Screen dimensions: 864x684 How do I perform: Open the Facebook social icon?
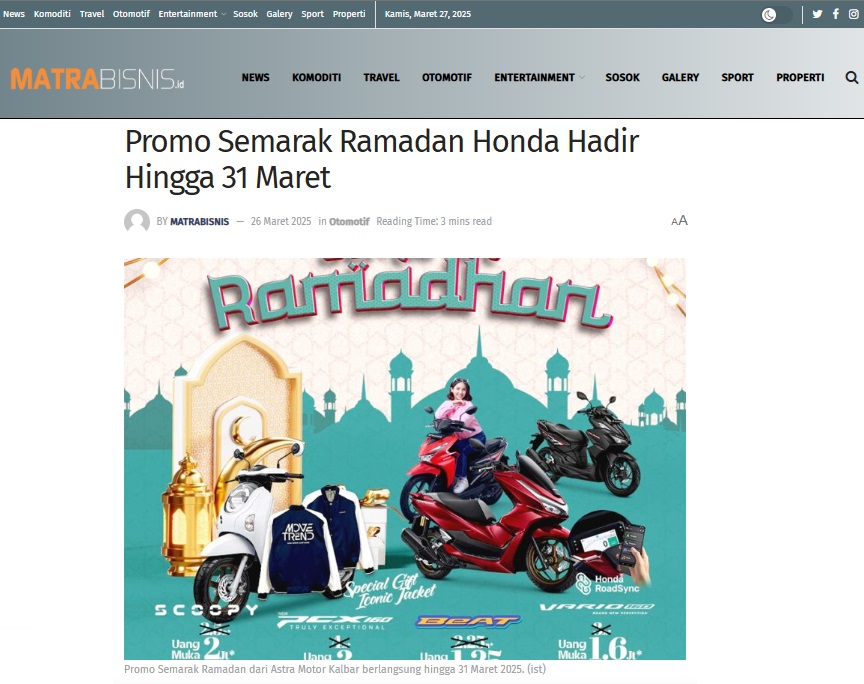[x=836, y=14]
